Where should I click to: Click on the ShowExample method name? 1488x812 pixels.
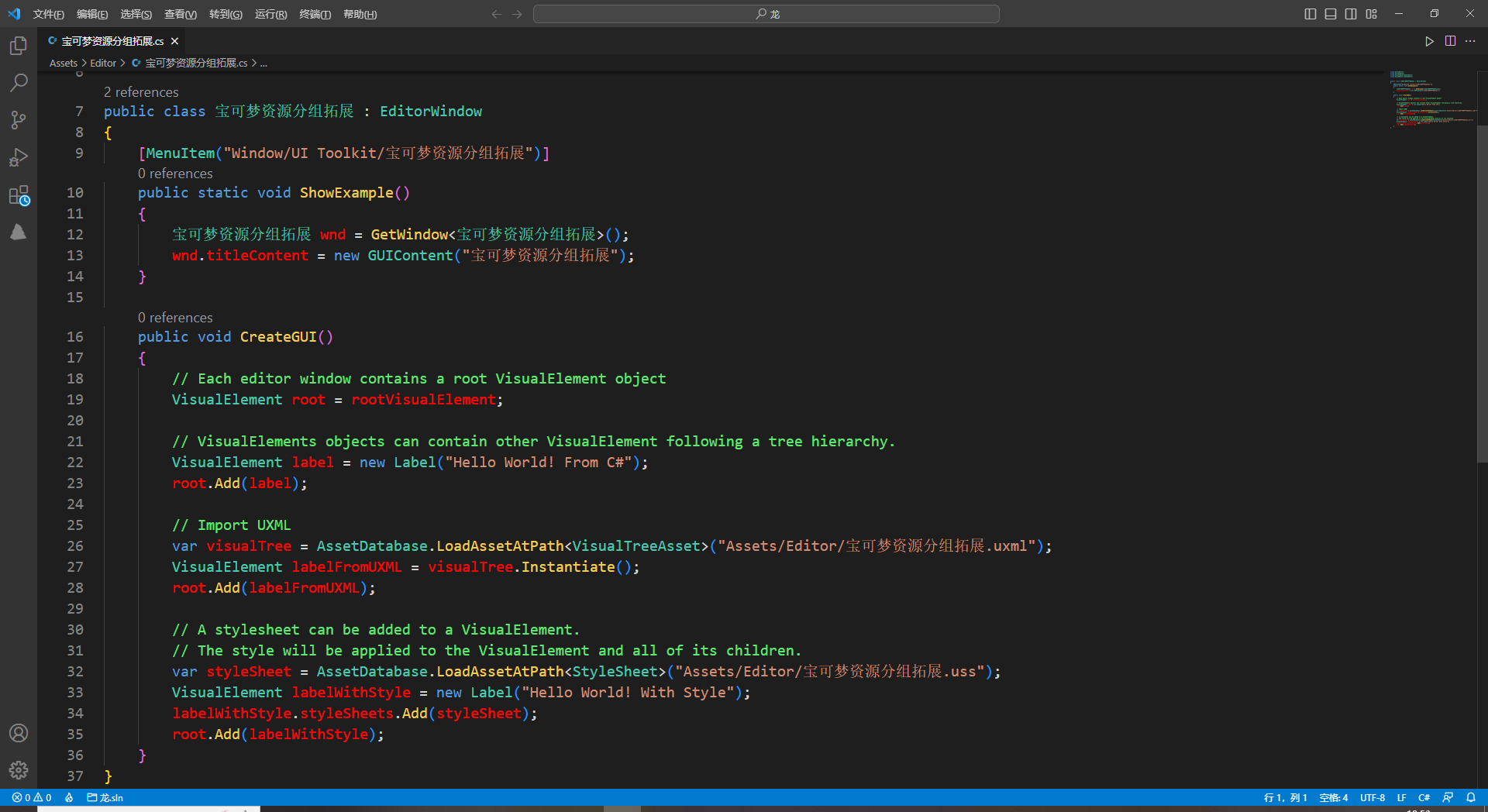point(346,193)
